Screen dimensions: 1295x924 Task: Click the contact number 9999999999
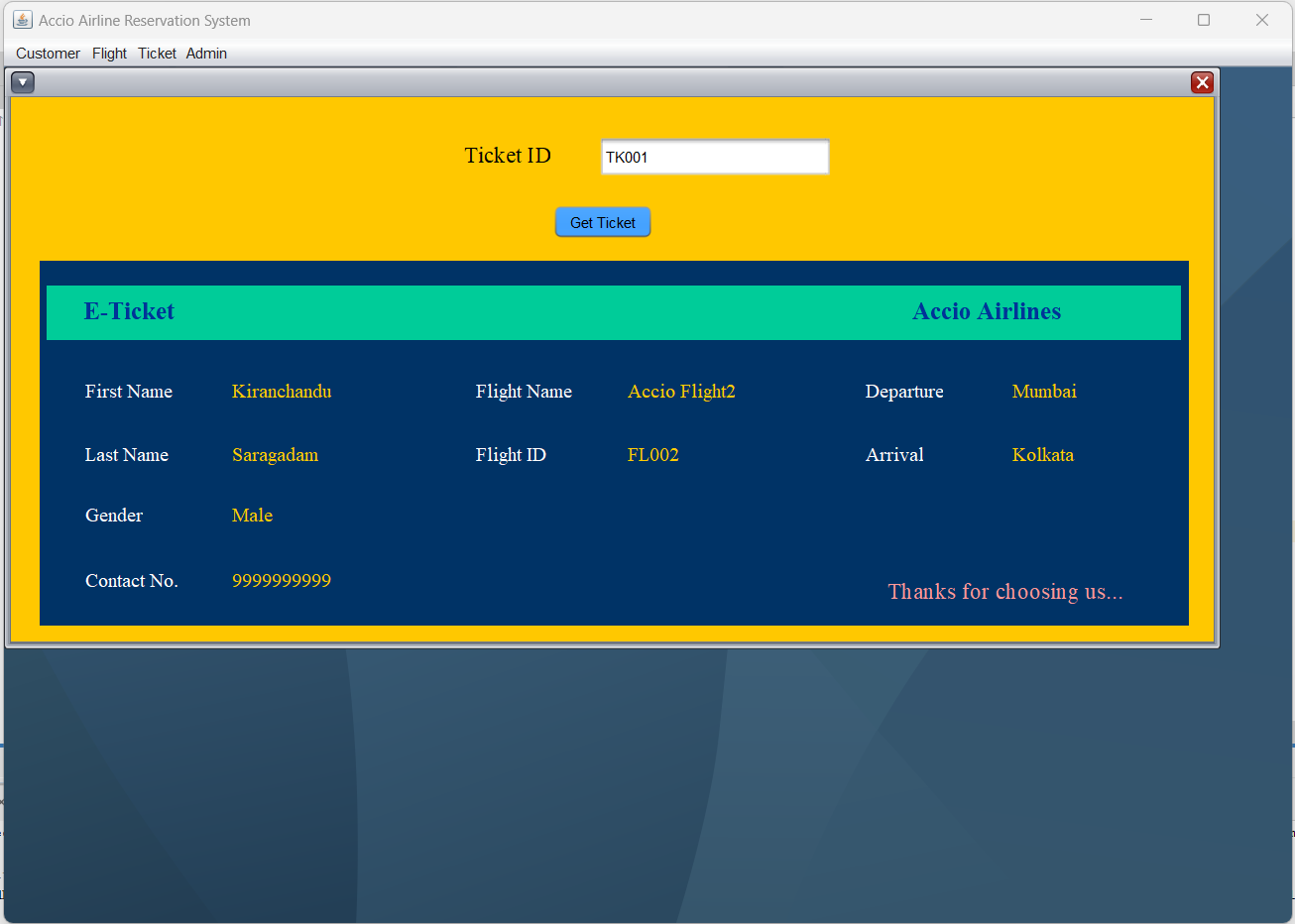(282, 581)
